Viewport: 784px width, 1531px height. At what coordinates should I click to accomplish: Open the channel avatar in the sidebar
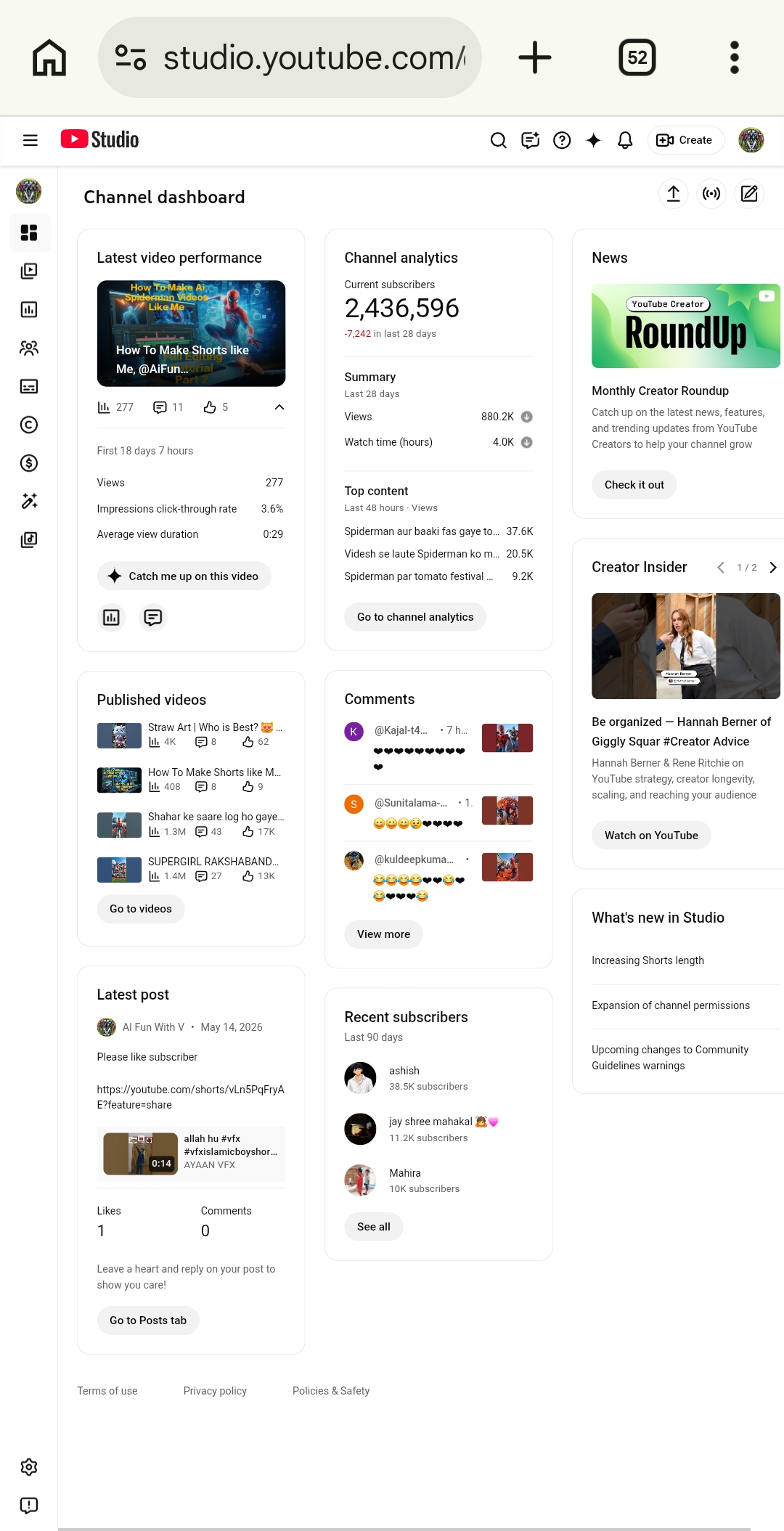click(x=29, y=192)
